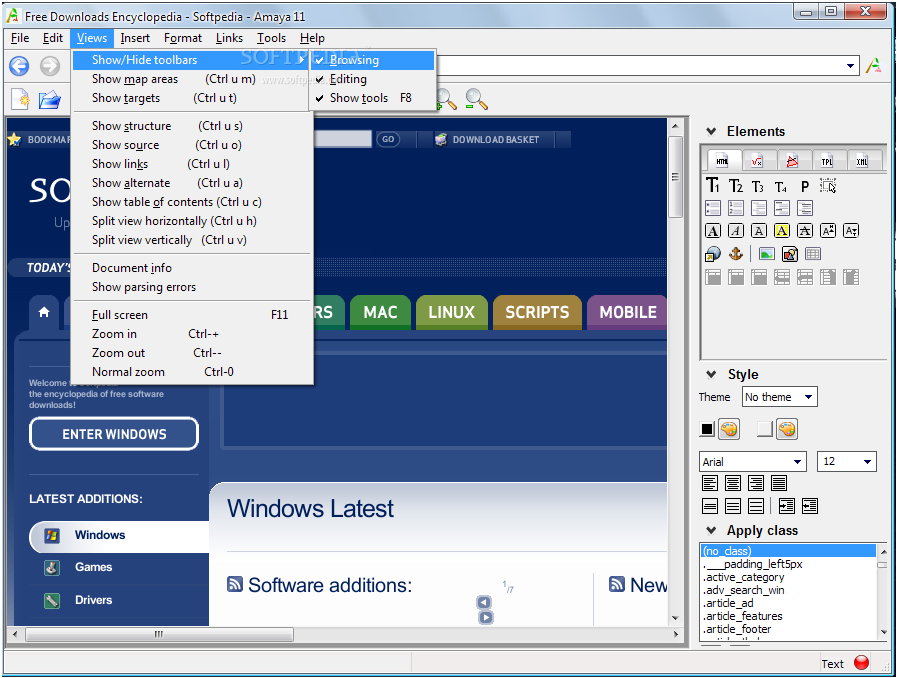Click the black foreground color swatch

click(708, 429)
